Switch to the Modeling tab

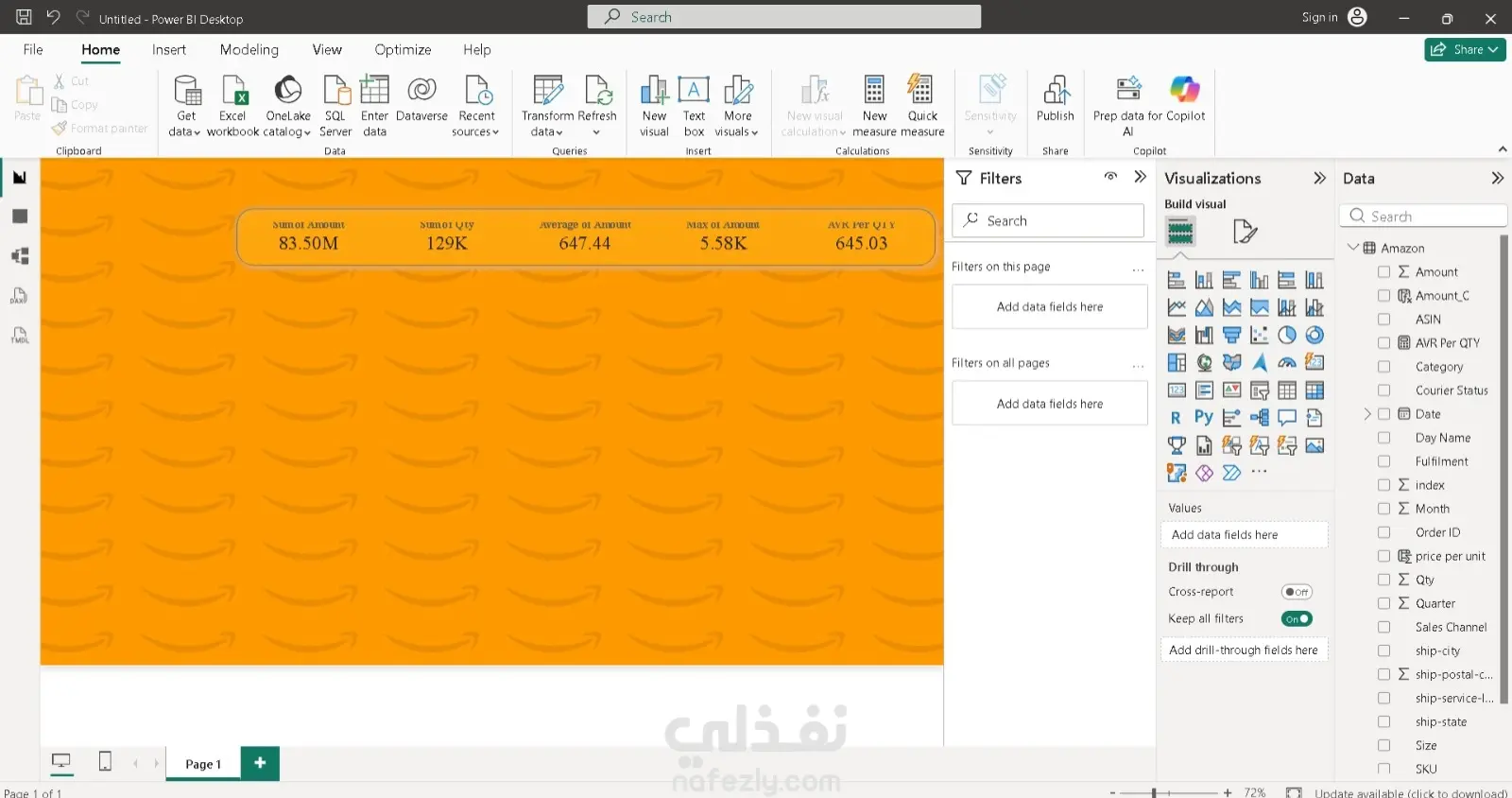[x=249, y=49]
